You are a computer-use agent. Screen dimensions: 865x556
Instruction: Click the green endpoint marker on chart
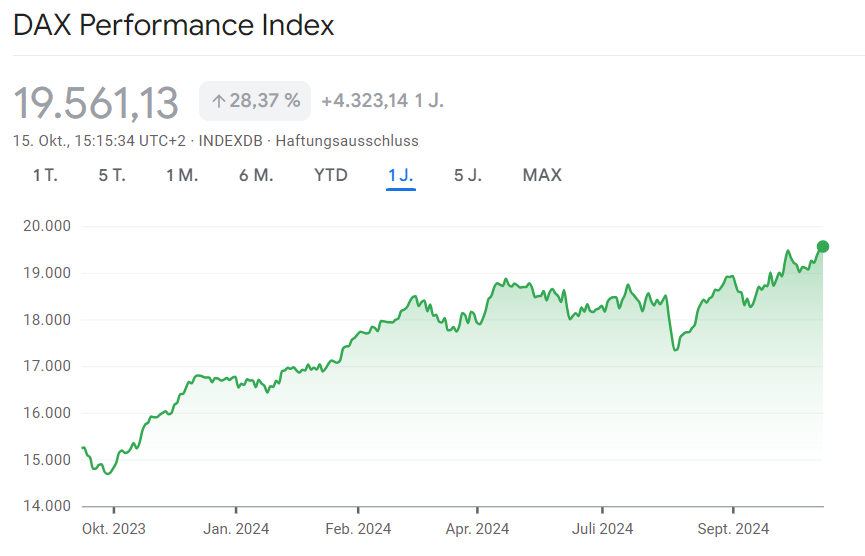coord(823,247)
